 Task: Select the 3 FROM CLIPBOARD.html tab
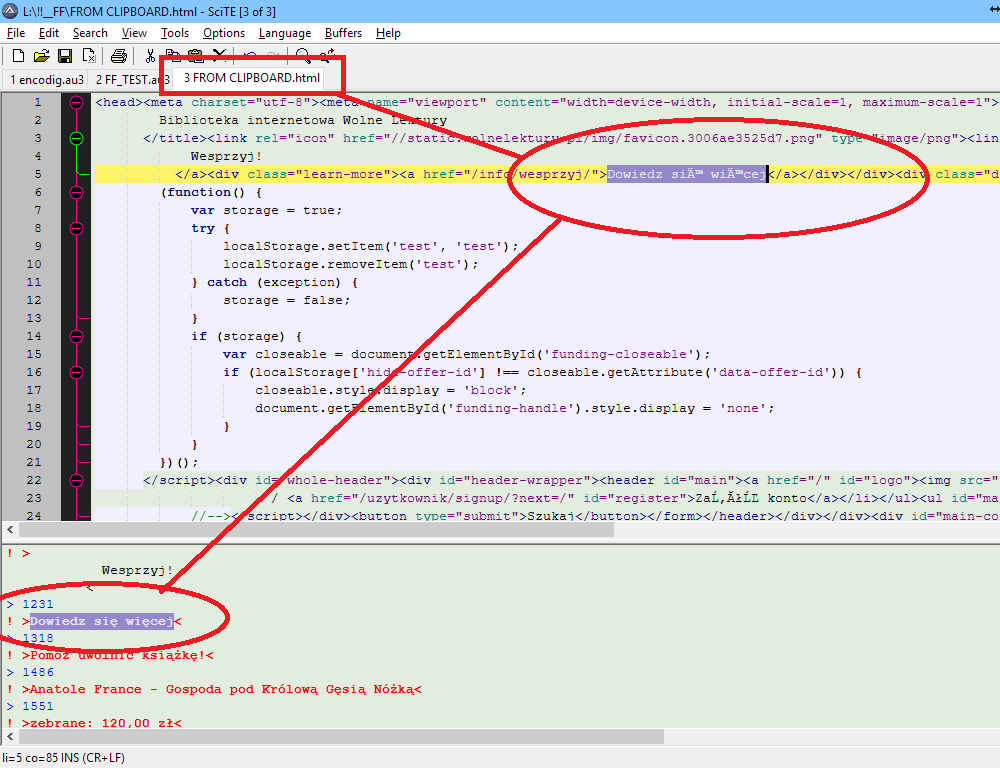point(251,78)
